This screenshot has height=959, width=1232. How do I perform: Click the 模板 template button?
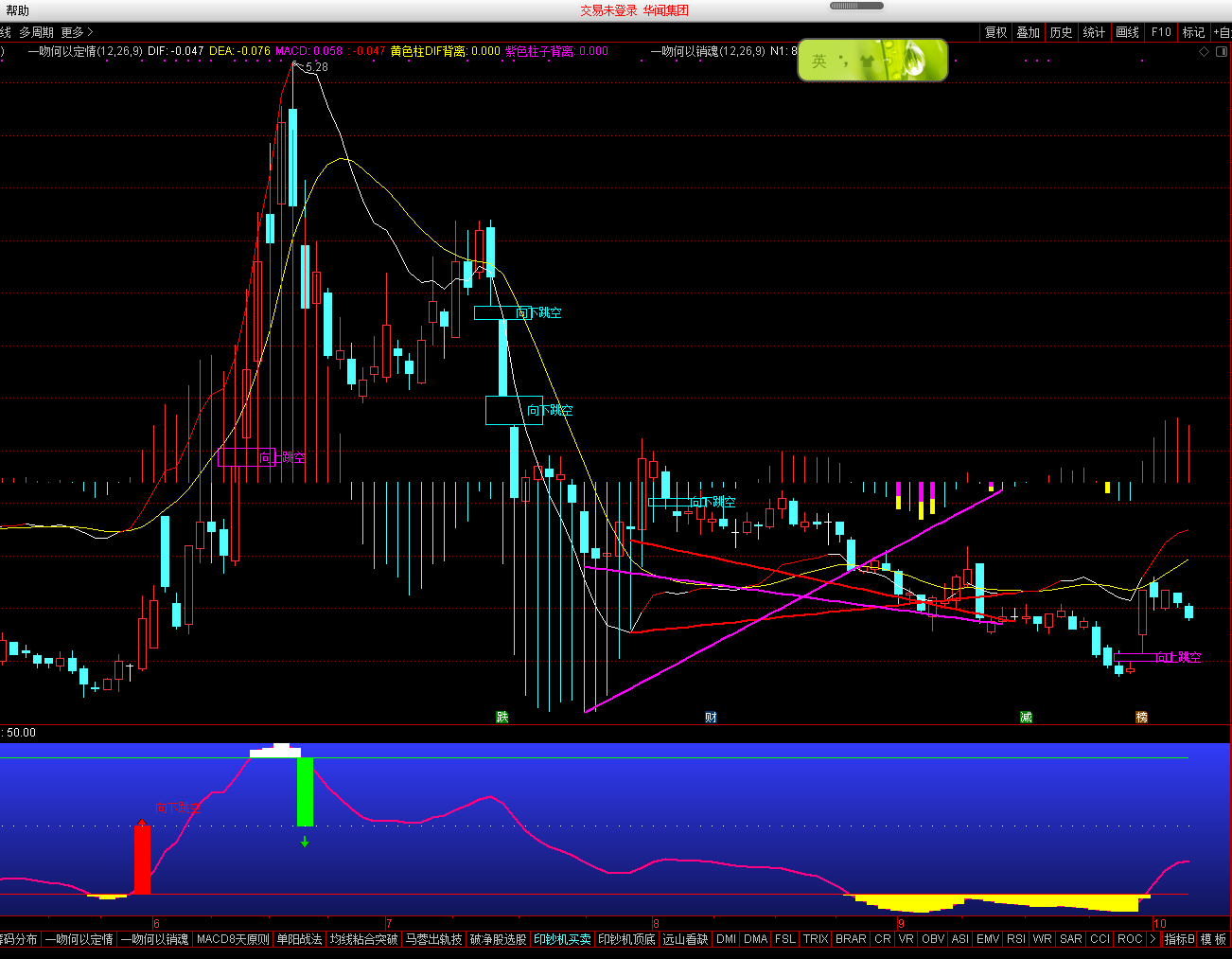click(x=1213, y=939)
